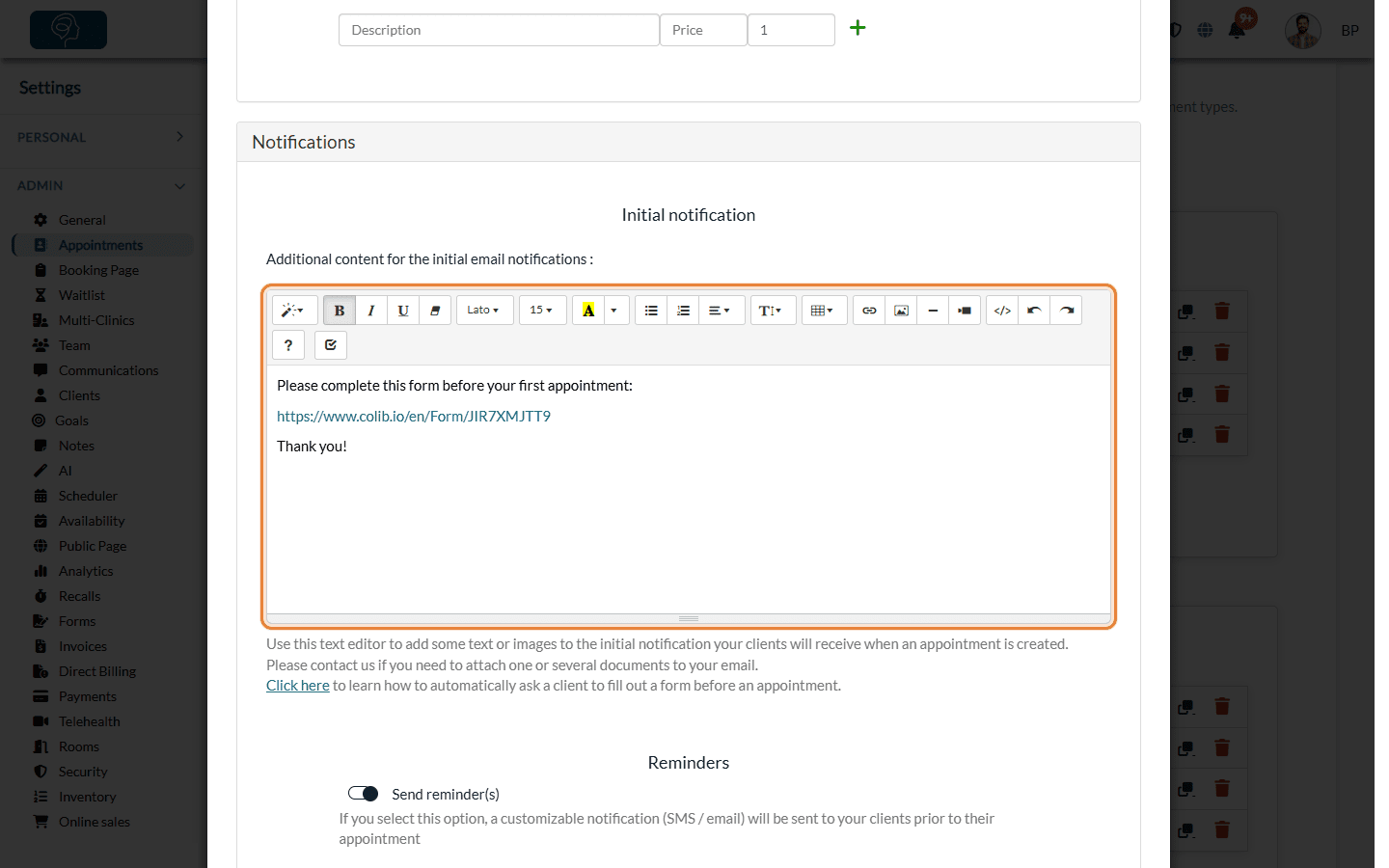The width and height of the screenshot is (1389, 868).
Task: Open editor help with the question mark
Action: [x=288, y=345]
